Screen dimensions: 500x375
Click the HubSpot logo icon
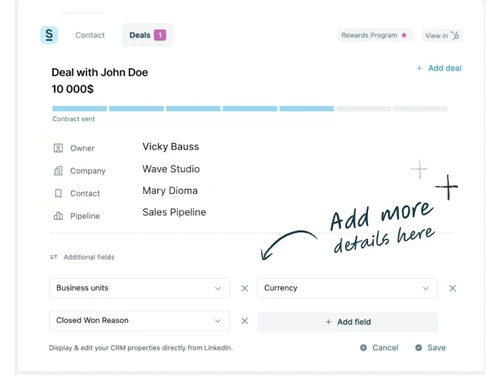coord(455,35)
